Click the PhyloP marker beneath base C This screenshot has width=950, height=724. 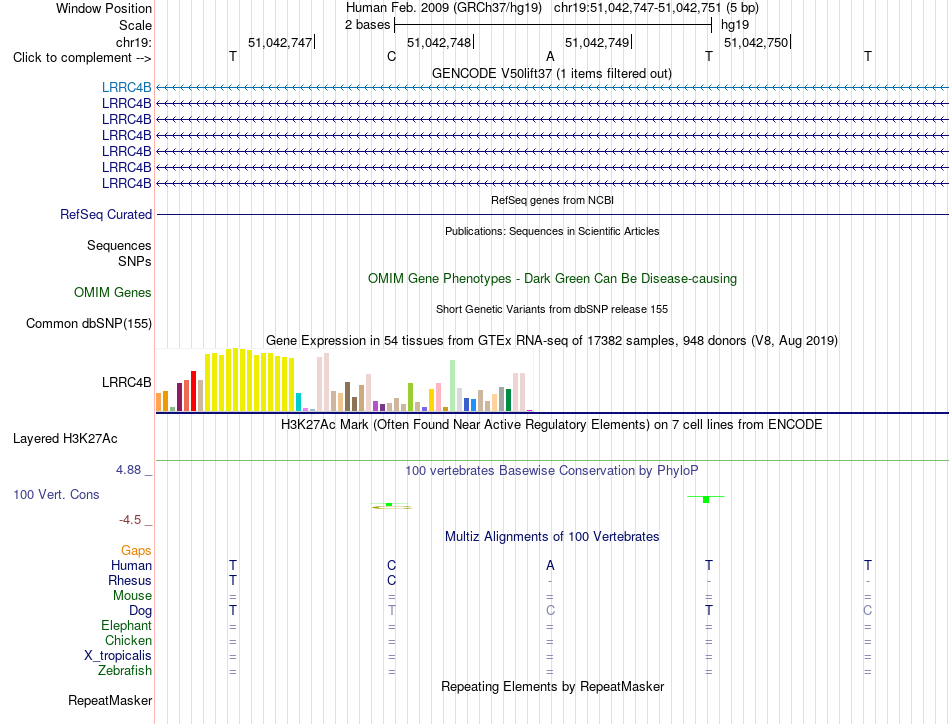[390, 505]
